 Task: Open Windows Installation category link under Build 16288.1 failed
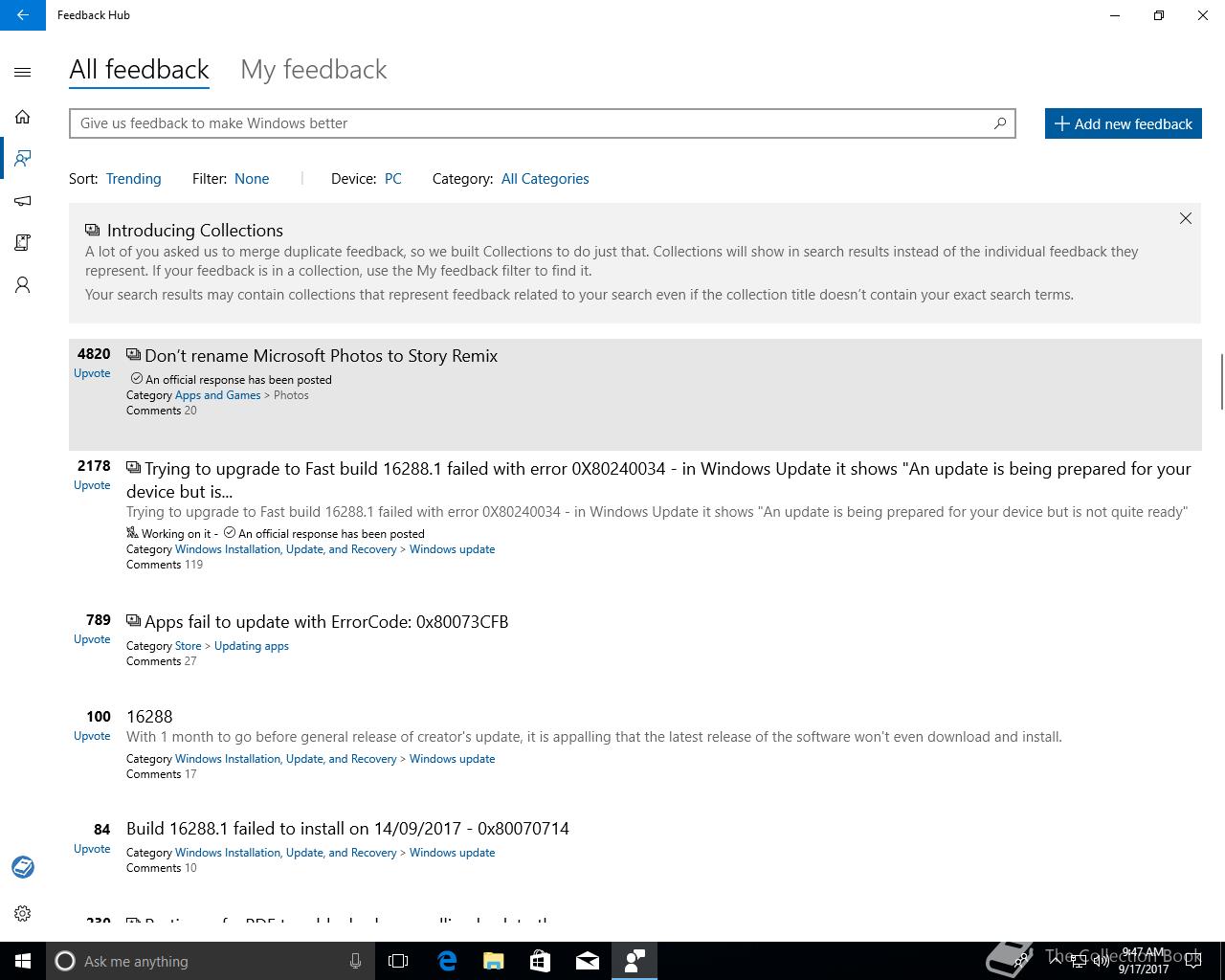pyautogui.click(x=285, y=853)
